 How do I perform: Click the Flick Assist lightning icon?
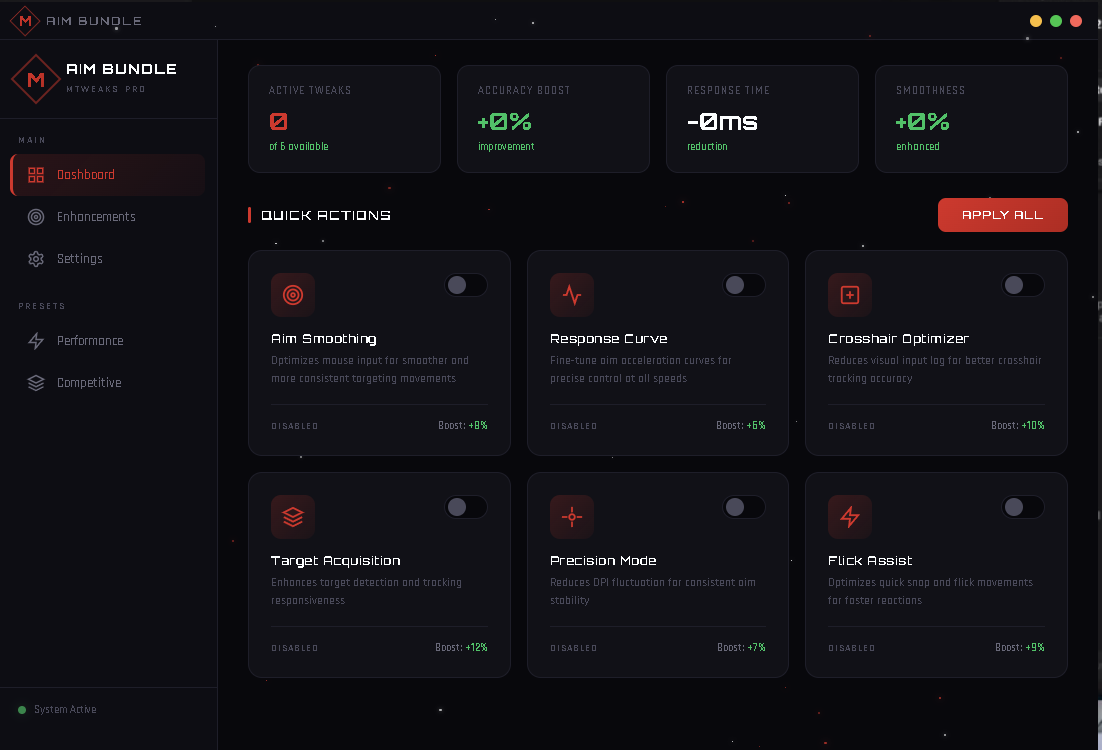click(x=850, y=517)
